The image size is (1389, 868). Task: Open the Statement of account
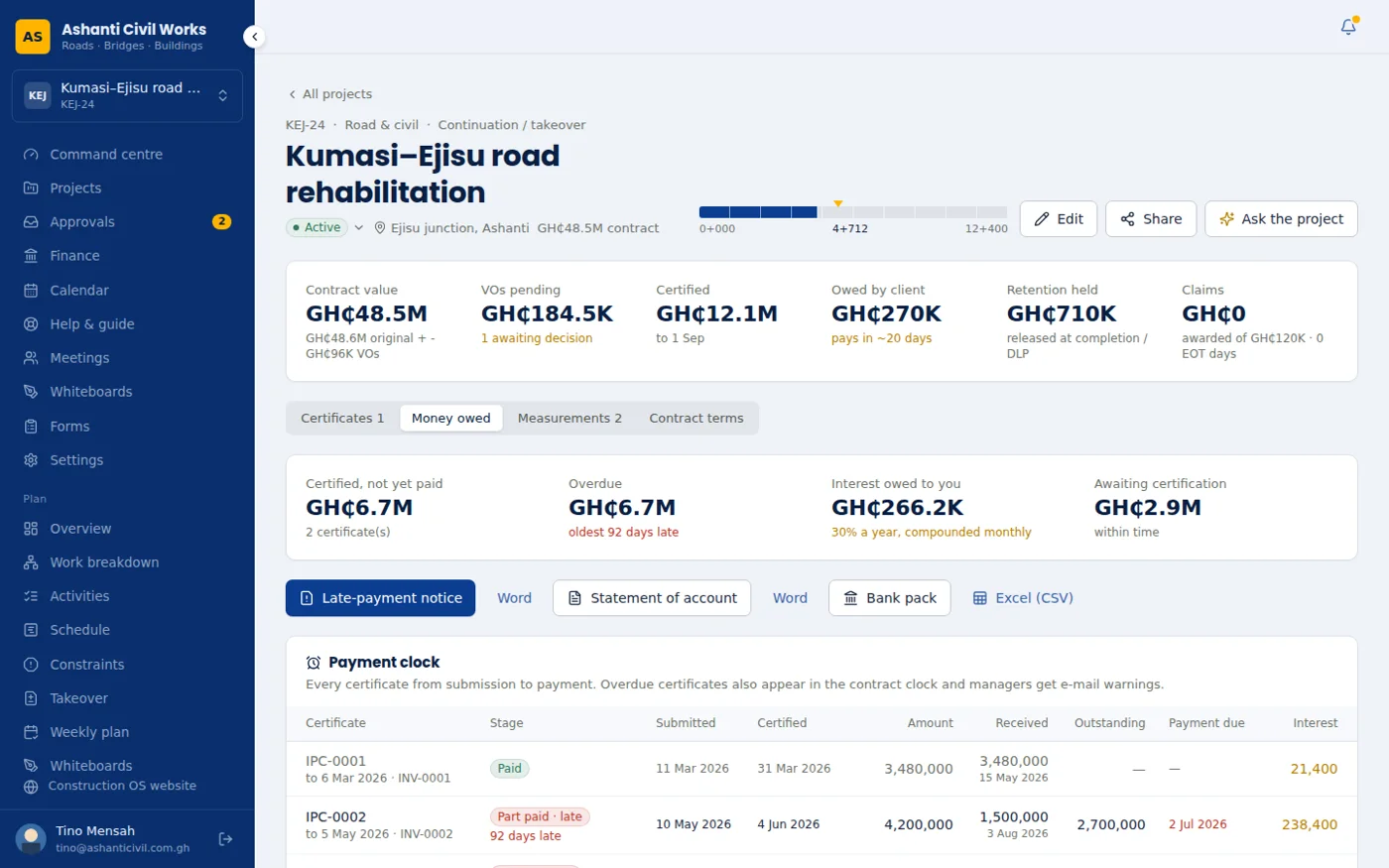(652, 598)
